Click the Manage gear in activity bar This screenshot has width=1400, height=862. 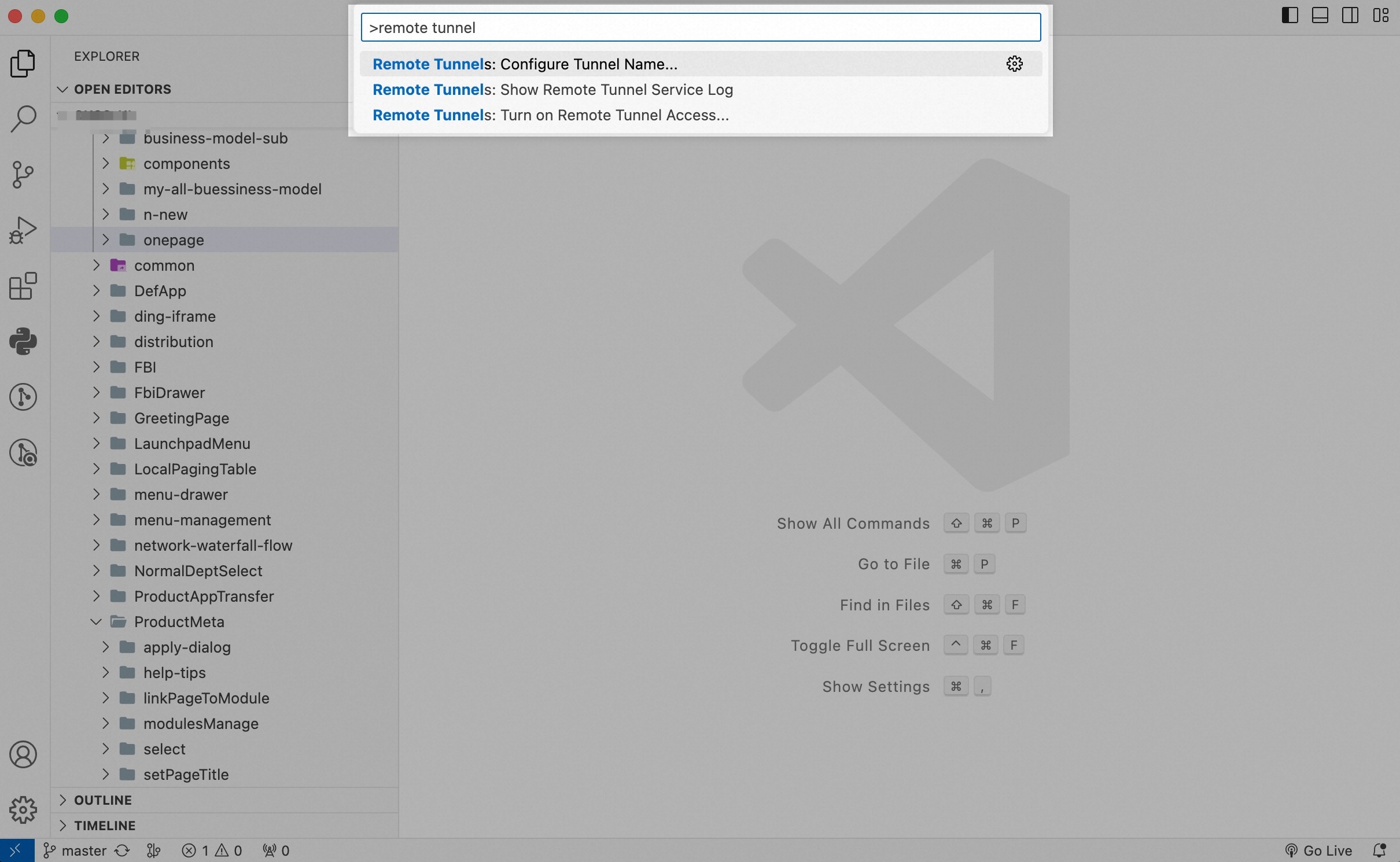(x=23, y=809)
